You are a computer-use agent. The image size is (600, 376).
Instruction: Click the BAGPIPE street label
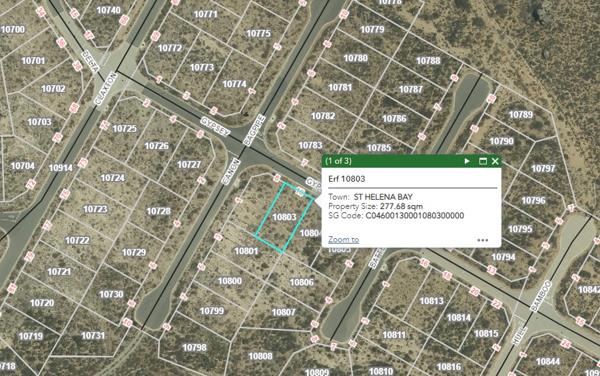[x=254, y=130]
